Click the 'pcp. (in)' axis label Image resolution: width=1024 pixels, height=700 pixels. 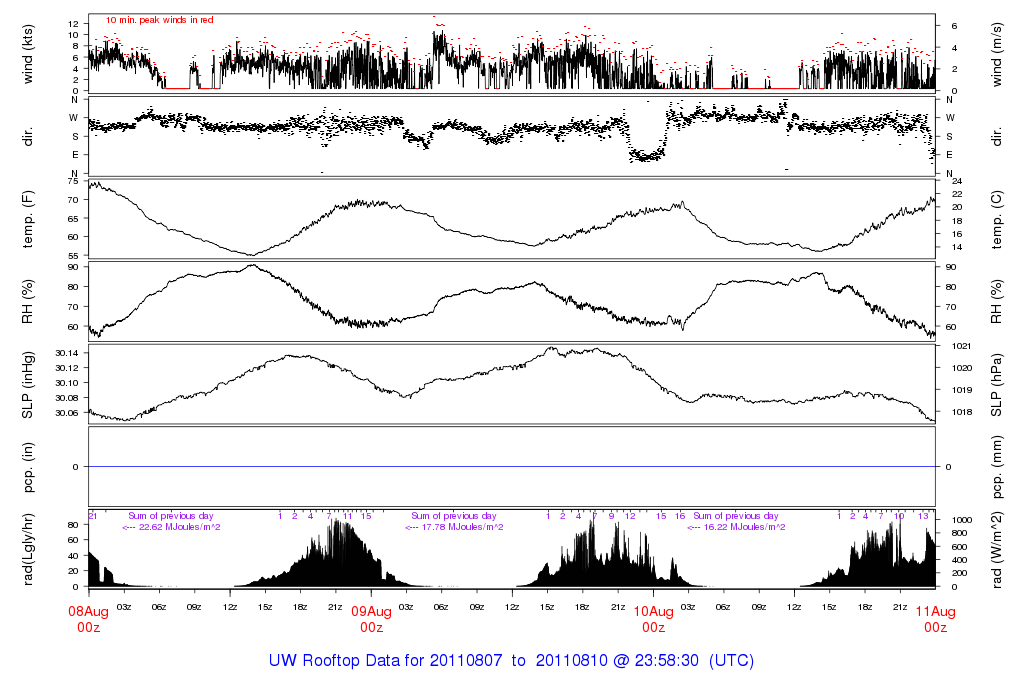(x=27, y=467)
